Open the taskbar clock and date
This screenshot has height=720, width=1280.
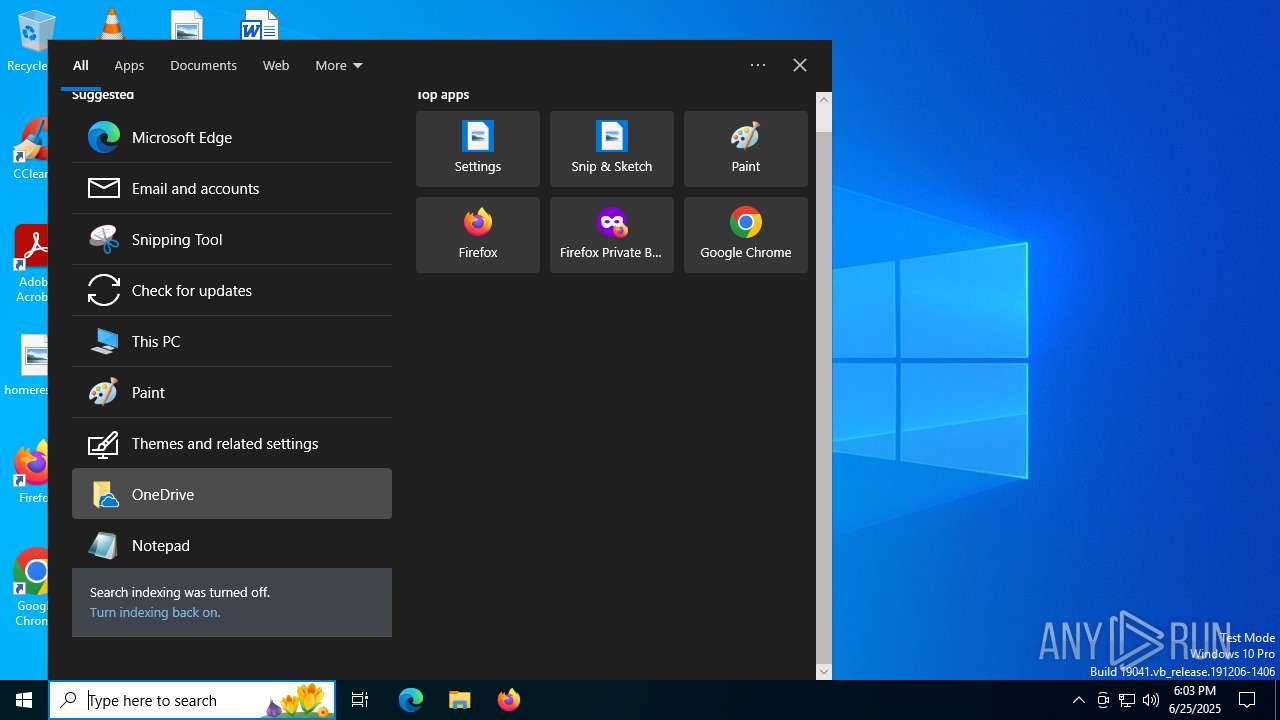1195,700
